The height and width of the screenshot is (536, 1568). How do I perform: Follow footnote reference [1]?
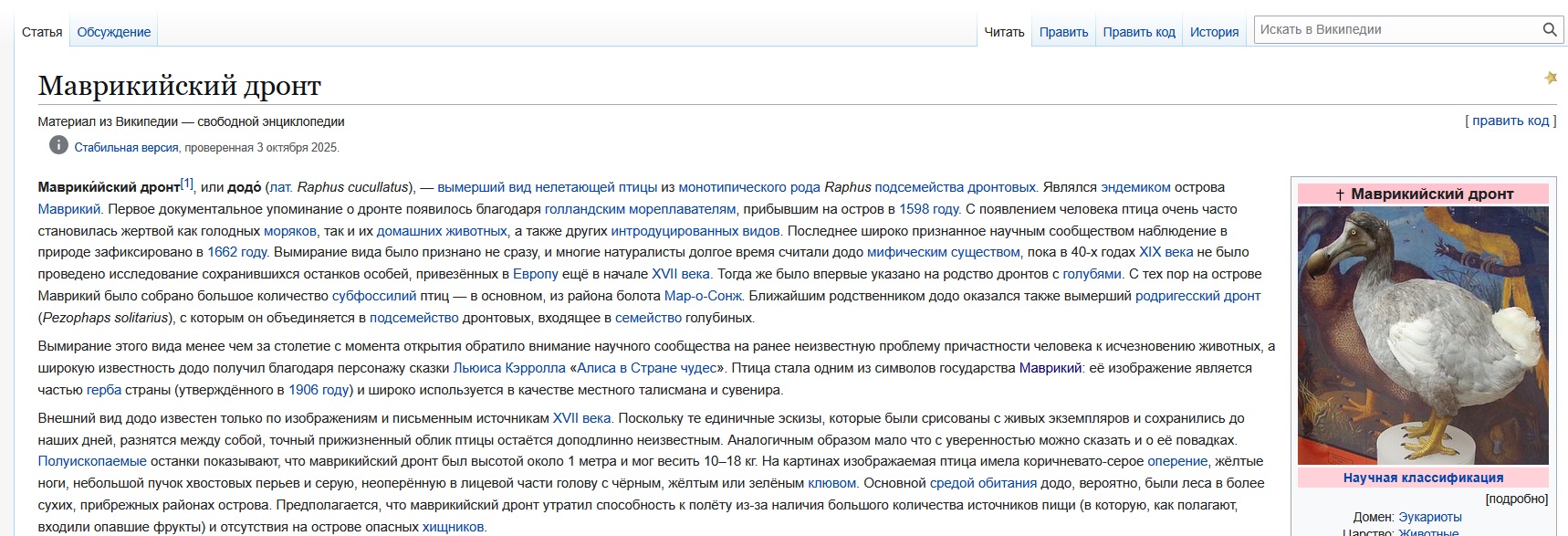coord(187,183)
